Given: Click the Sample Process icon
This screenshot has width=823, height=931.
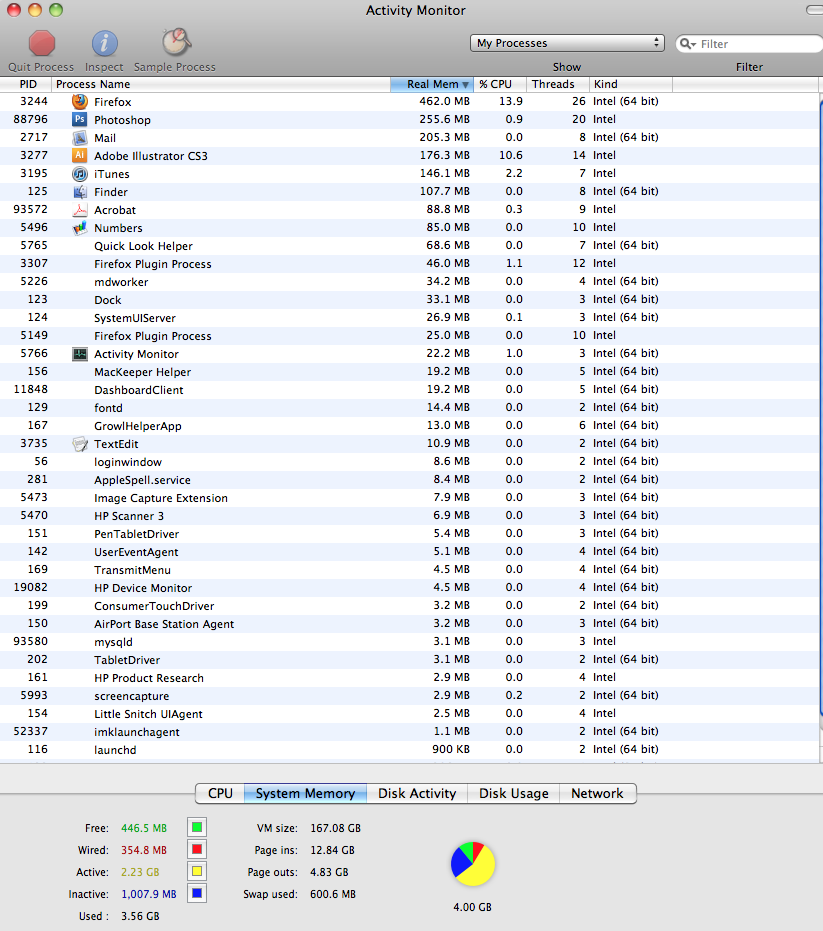Looking at the screenshot, I should pyautogui.click(x=176, y=42).
